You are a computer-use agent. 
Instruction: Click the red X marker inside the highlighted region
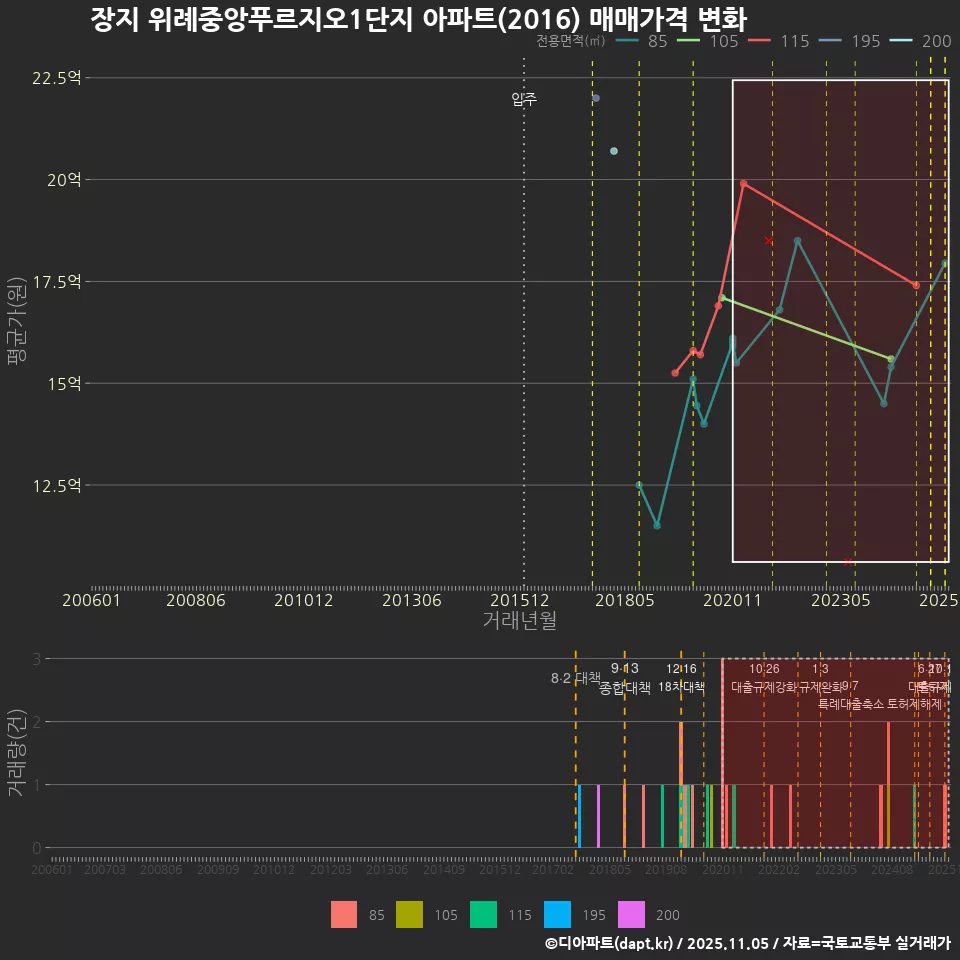coord(768,241)
